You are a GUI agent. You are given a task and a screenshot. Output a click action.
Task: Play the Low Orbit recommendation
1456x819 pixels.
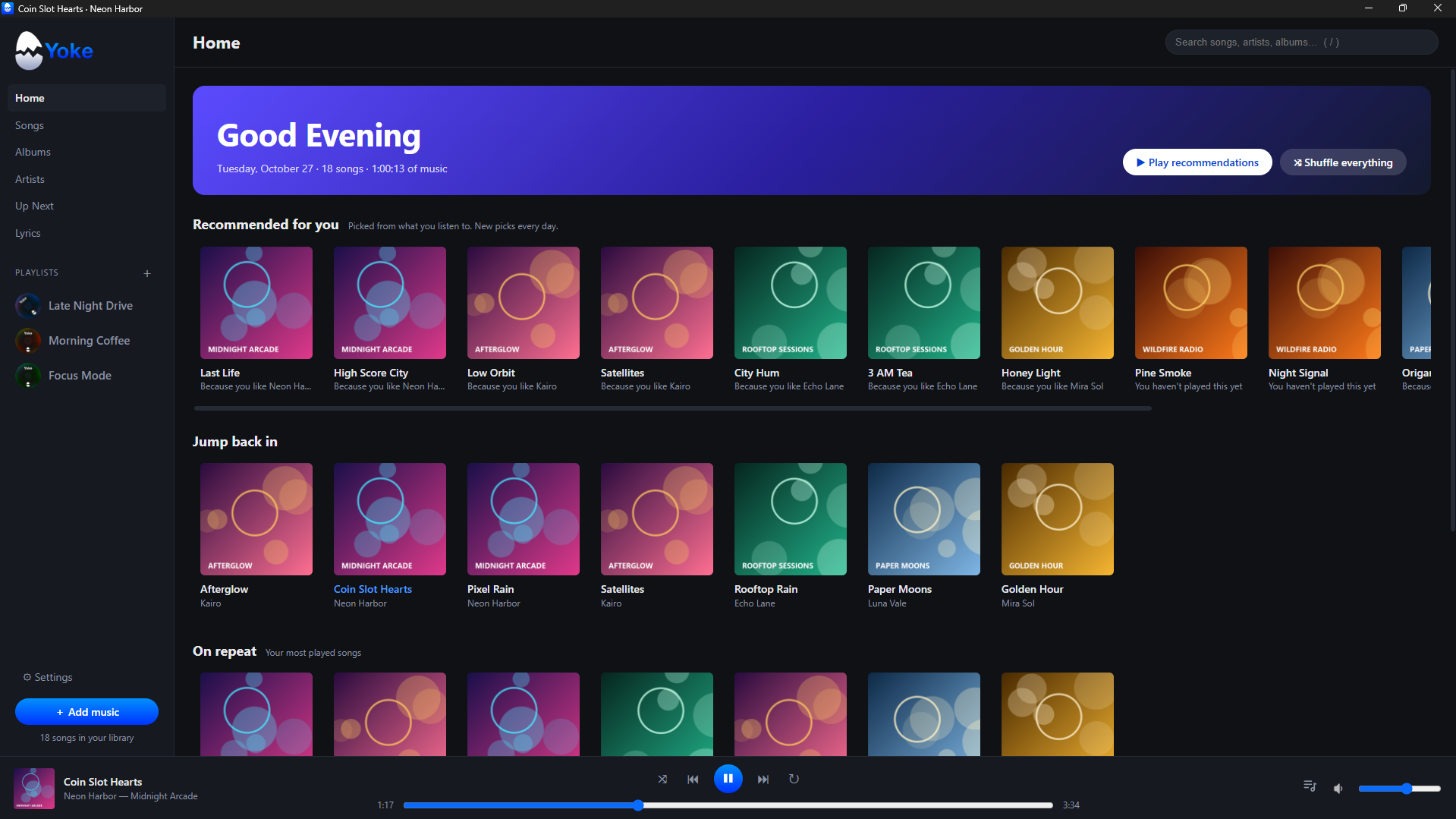tap(524, 303)
